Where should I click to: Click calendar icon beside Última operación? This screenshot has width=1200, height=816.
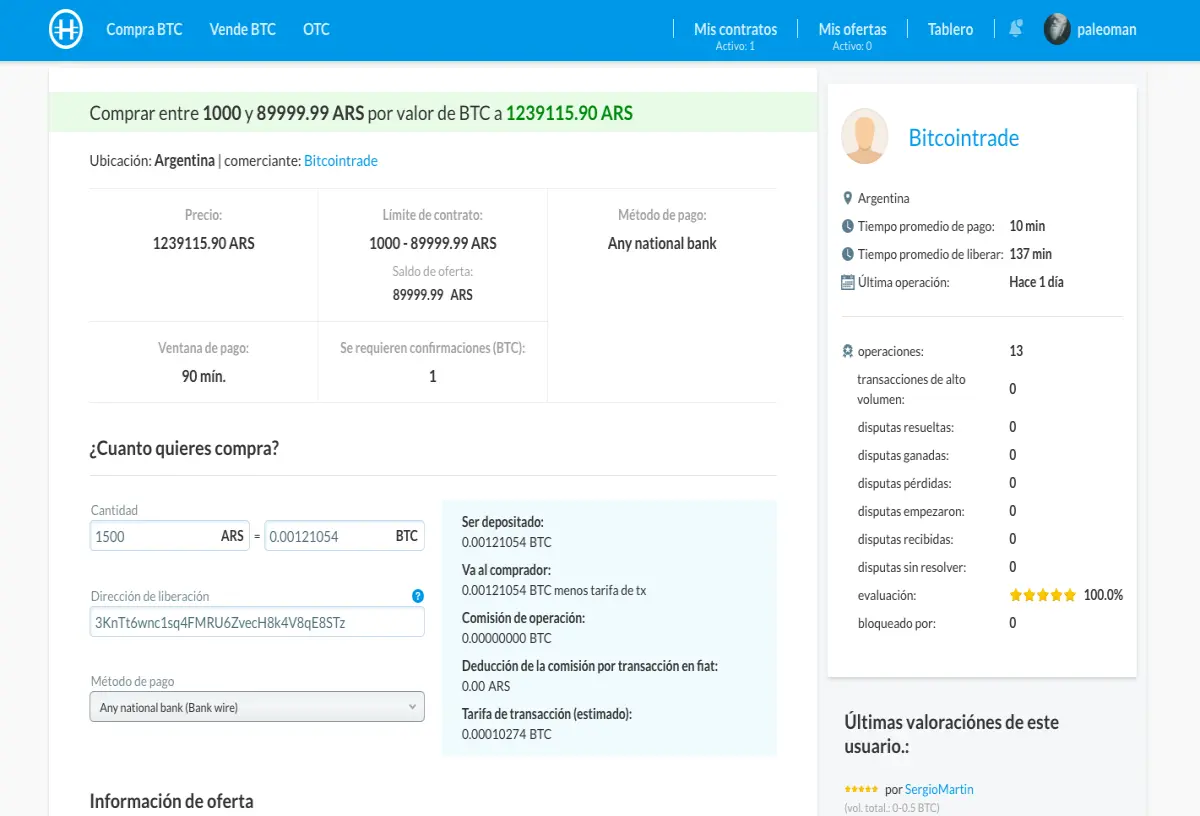click(x=848, y=282)
